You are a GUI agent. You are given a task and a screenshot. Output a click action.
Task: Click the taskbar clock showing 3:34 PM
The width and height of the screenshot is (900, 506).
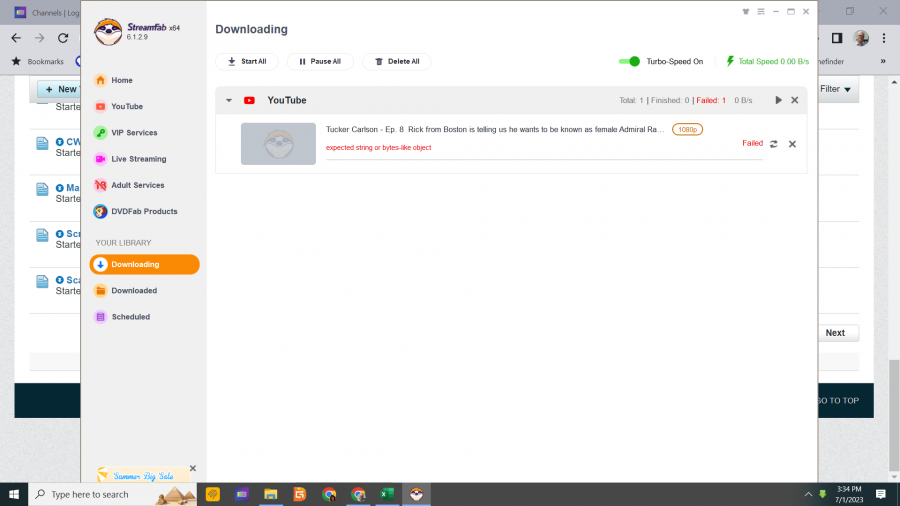tap(849, 494)
